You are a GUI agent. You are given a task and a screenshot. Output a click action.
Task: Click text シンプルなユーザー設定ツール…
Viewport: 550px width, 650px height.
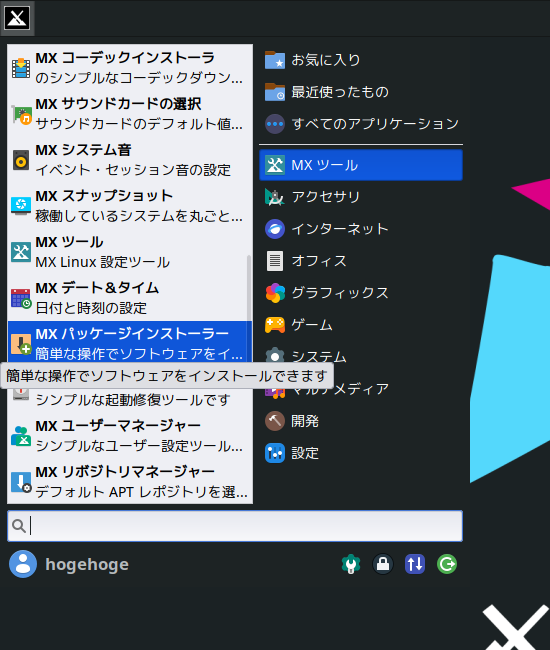pyautogui.click(x=139, y=446)
